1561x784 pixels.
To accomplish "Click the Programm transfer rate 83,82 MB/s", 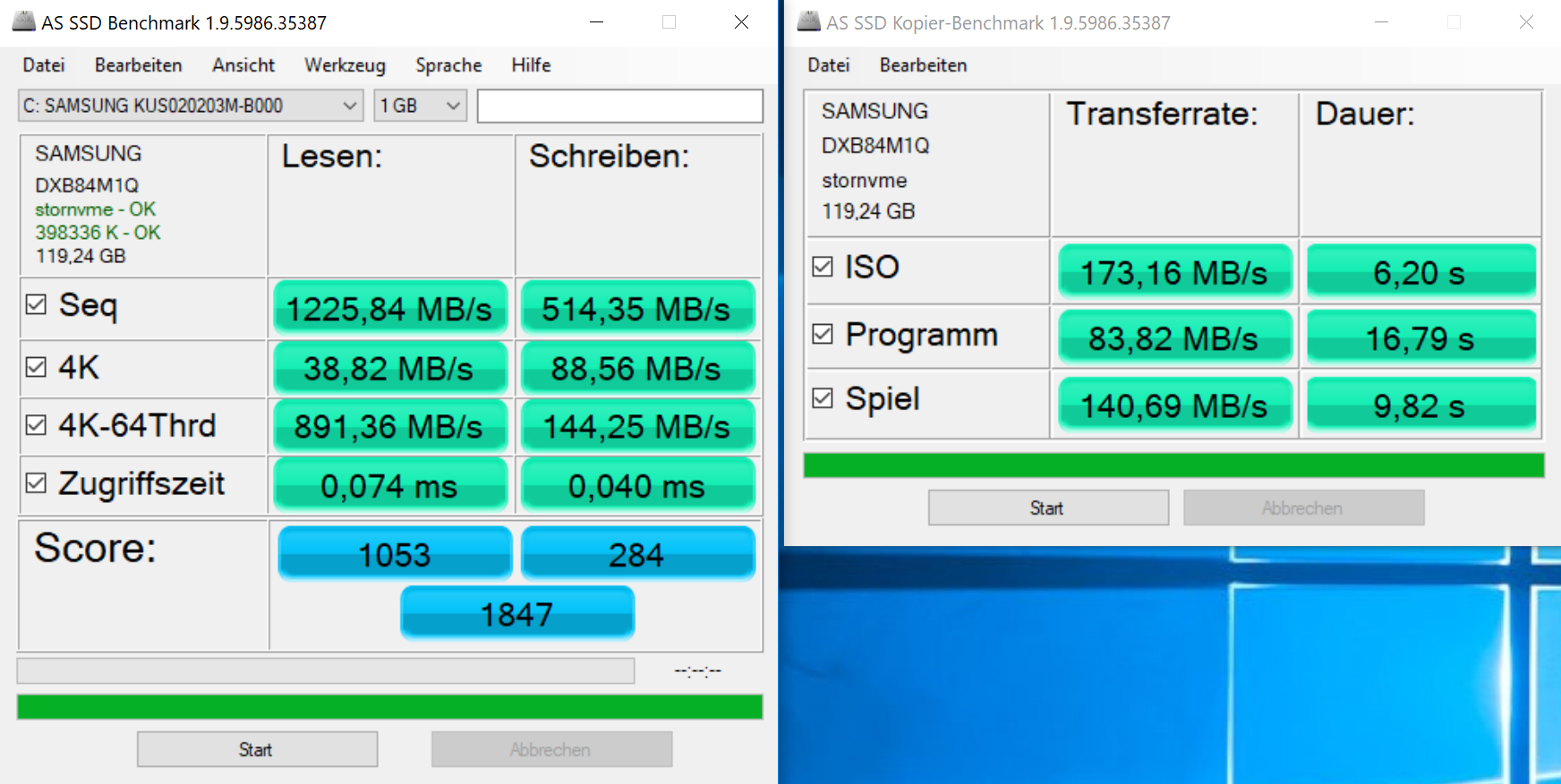I will (1175, 337).
